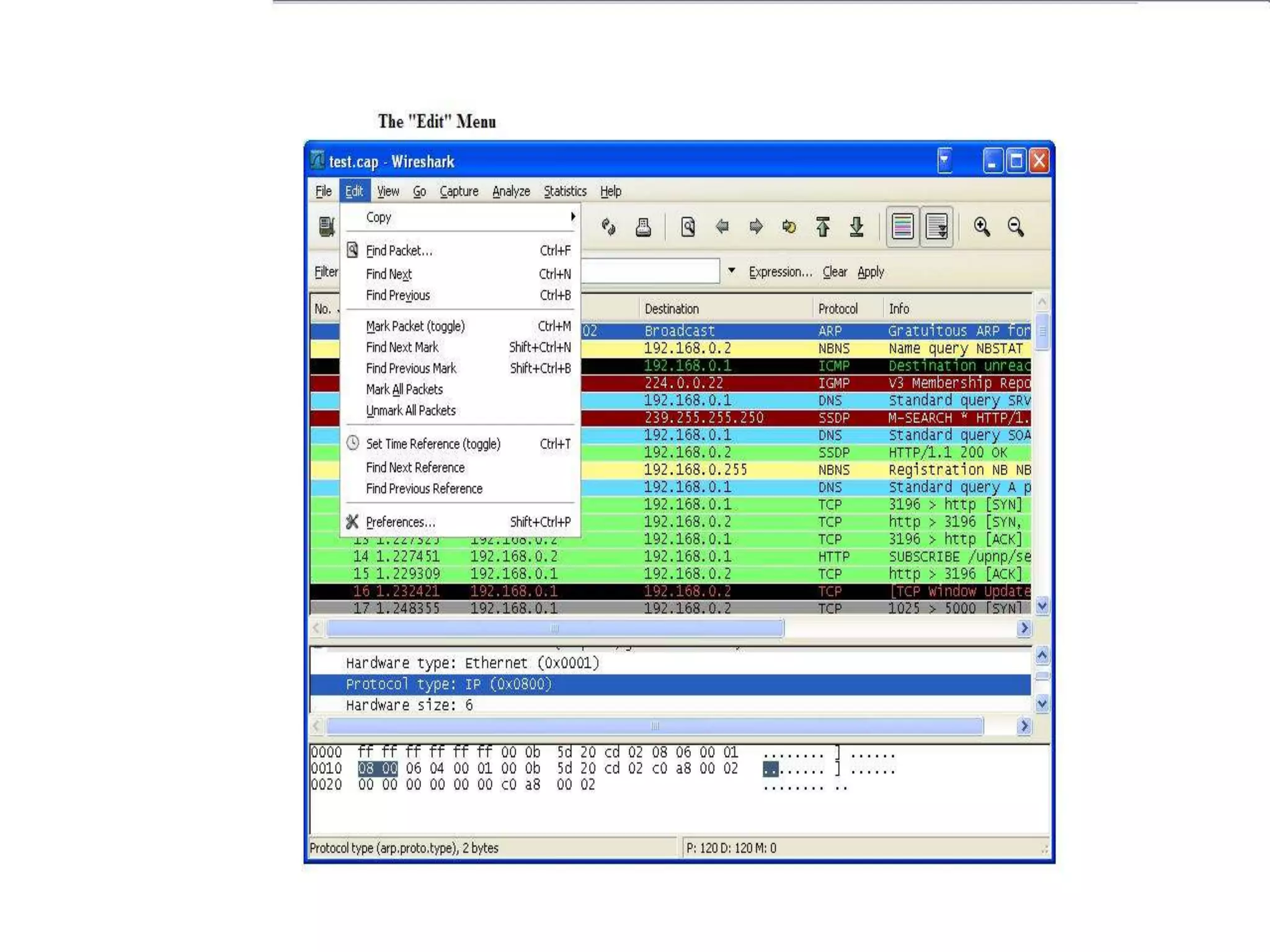Open the Statistics menu
1270x952 pixels.
pos(564,192)
